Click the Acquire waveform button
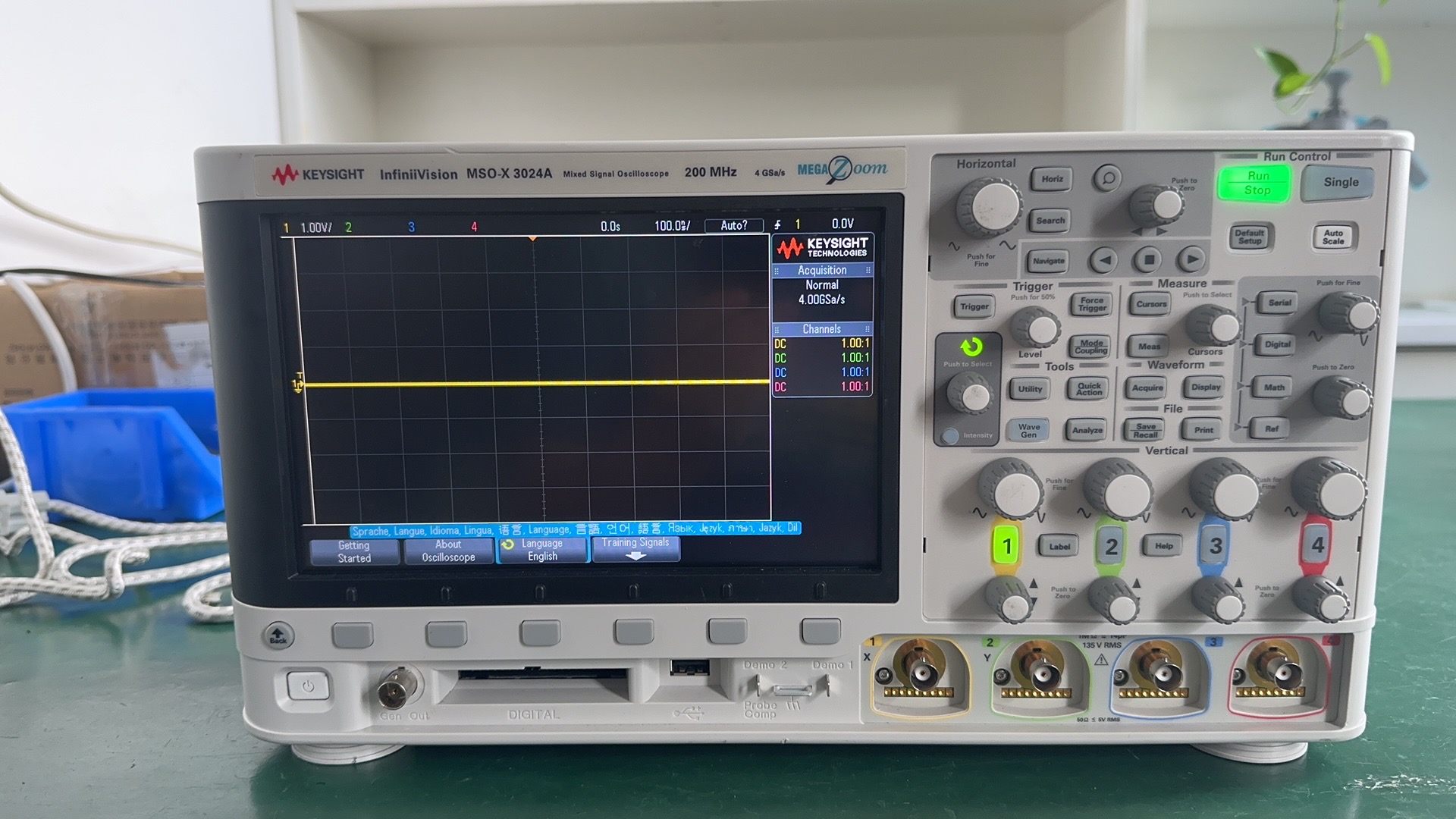This screenshot has width=1456, height=819. (x=1147, y=388)
